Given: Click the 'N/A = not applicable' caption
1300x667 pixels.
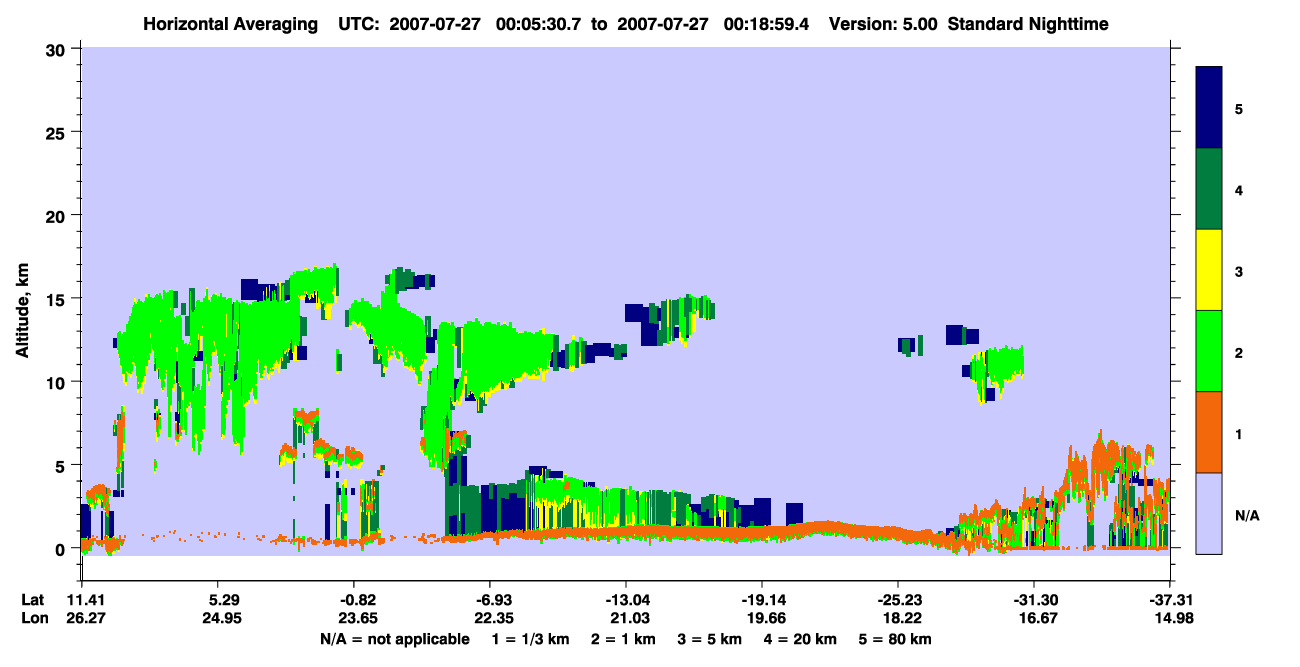Looking at the screenshot, I should (395, 639).
